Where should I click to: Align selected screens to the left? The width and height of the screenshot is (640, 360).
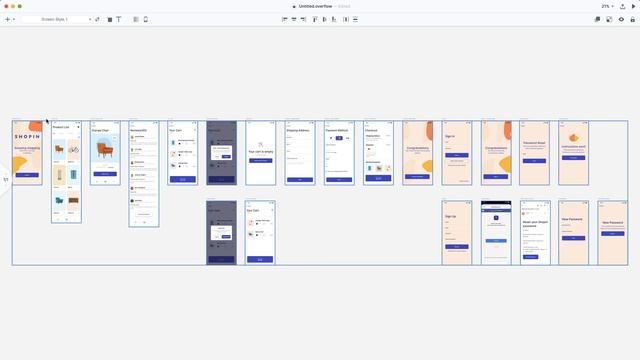(284, 19)
